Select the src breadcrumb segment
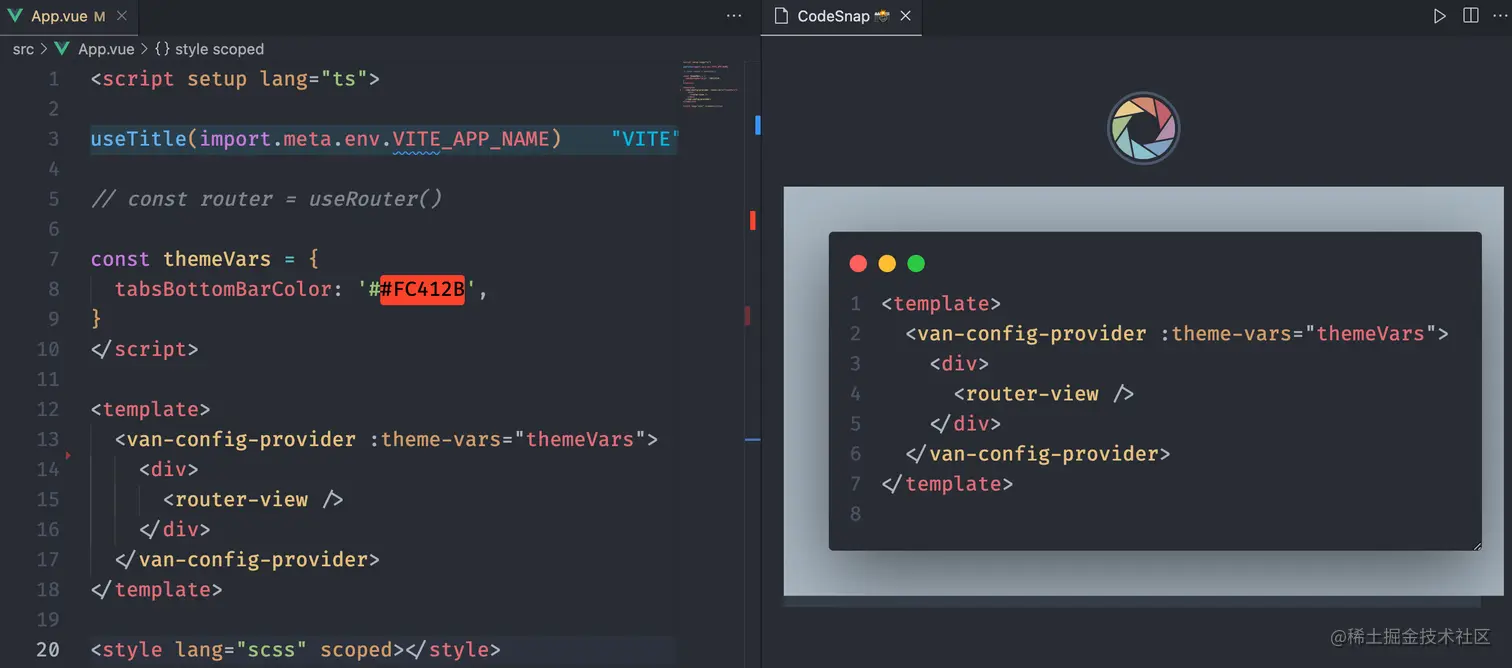 (23, 49)
